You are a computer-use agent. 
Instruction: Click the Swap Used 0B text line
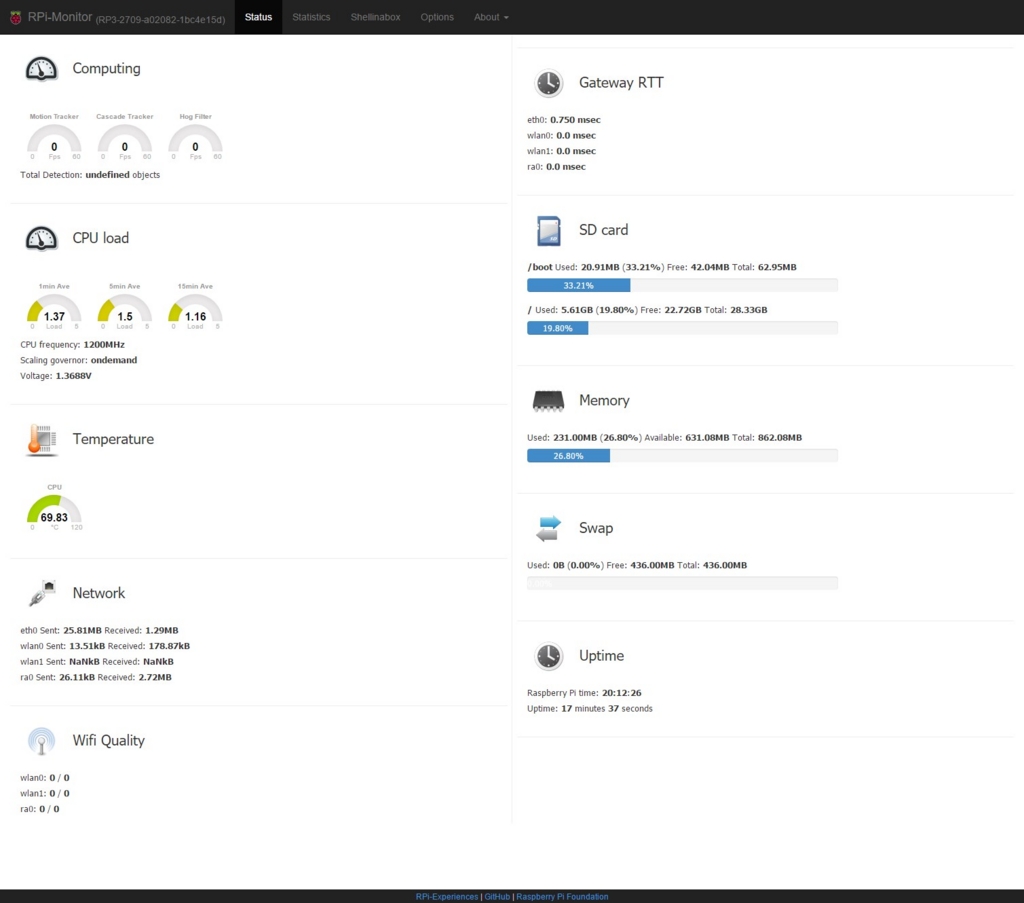click(x=637, y=565)
